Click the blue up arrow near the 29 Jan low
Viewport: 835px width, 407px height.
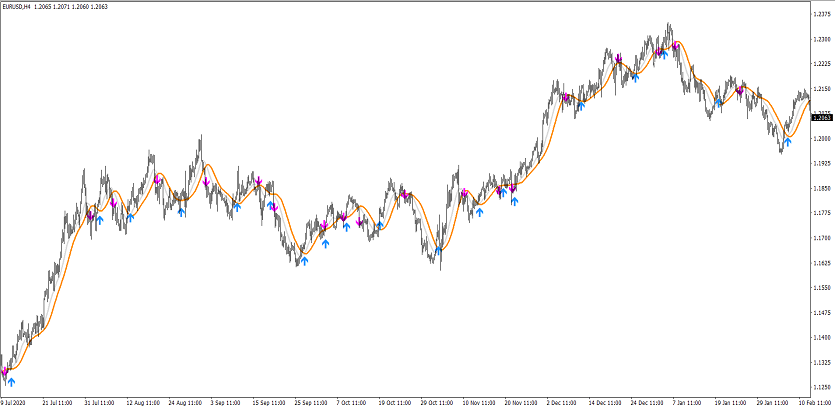point(787,141)
